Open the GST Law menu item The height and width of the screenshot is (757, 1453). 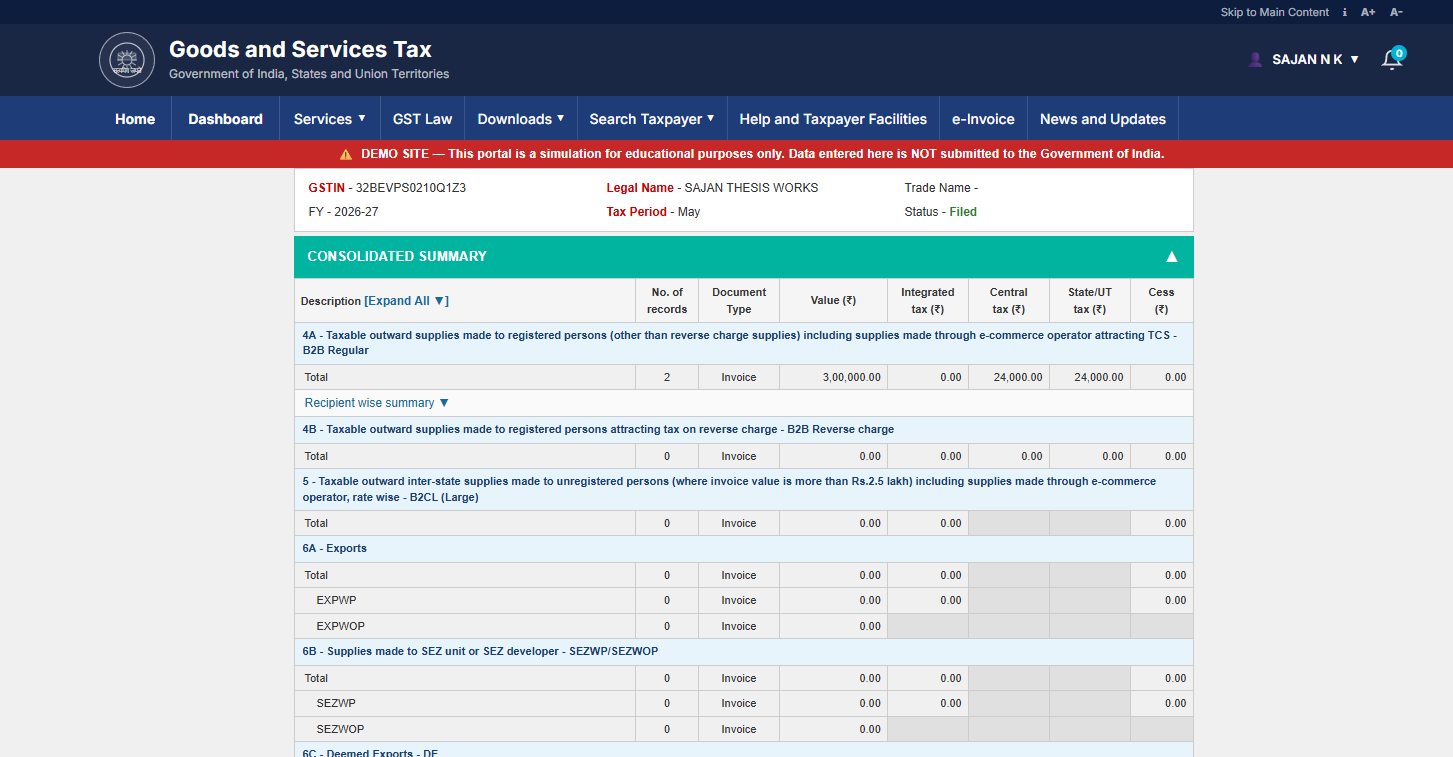tap(422, 119)
